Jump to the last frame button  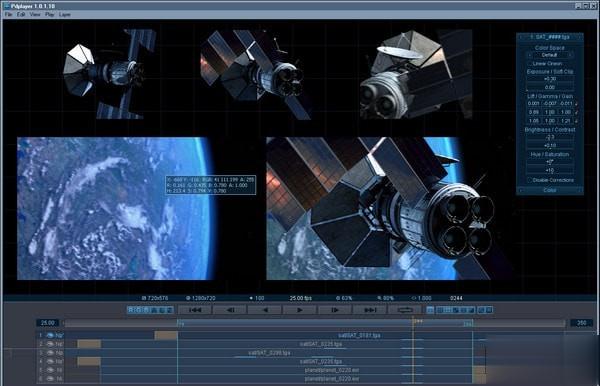coord(370,310)
